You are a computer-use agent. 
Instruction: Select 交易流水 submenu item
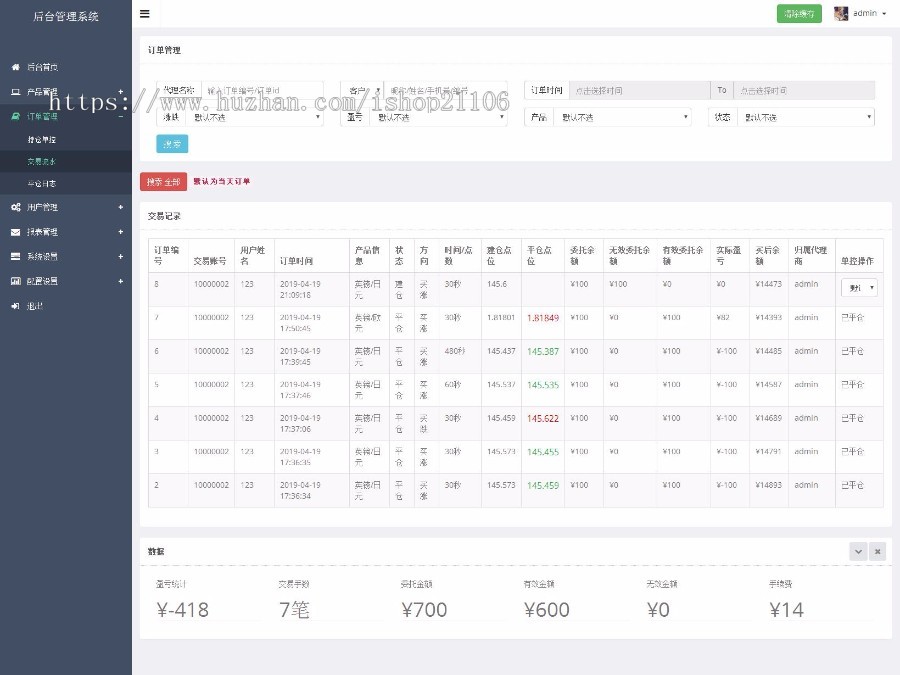pos(42,161)
